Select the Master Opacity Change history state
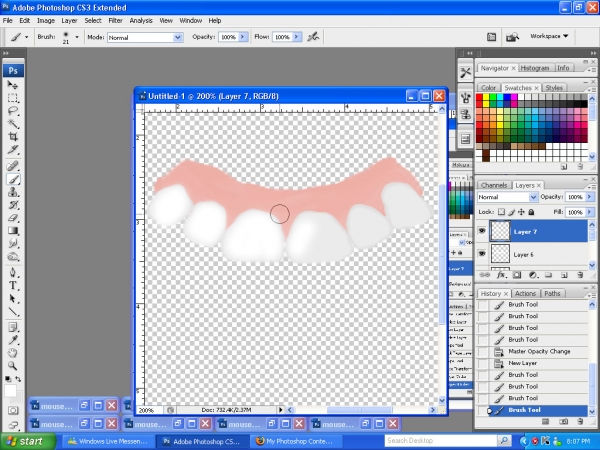Viewport: 600px width, 450px height. tap(539, 351)
